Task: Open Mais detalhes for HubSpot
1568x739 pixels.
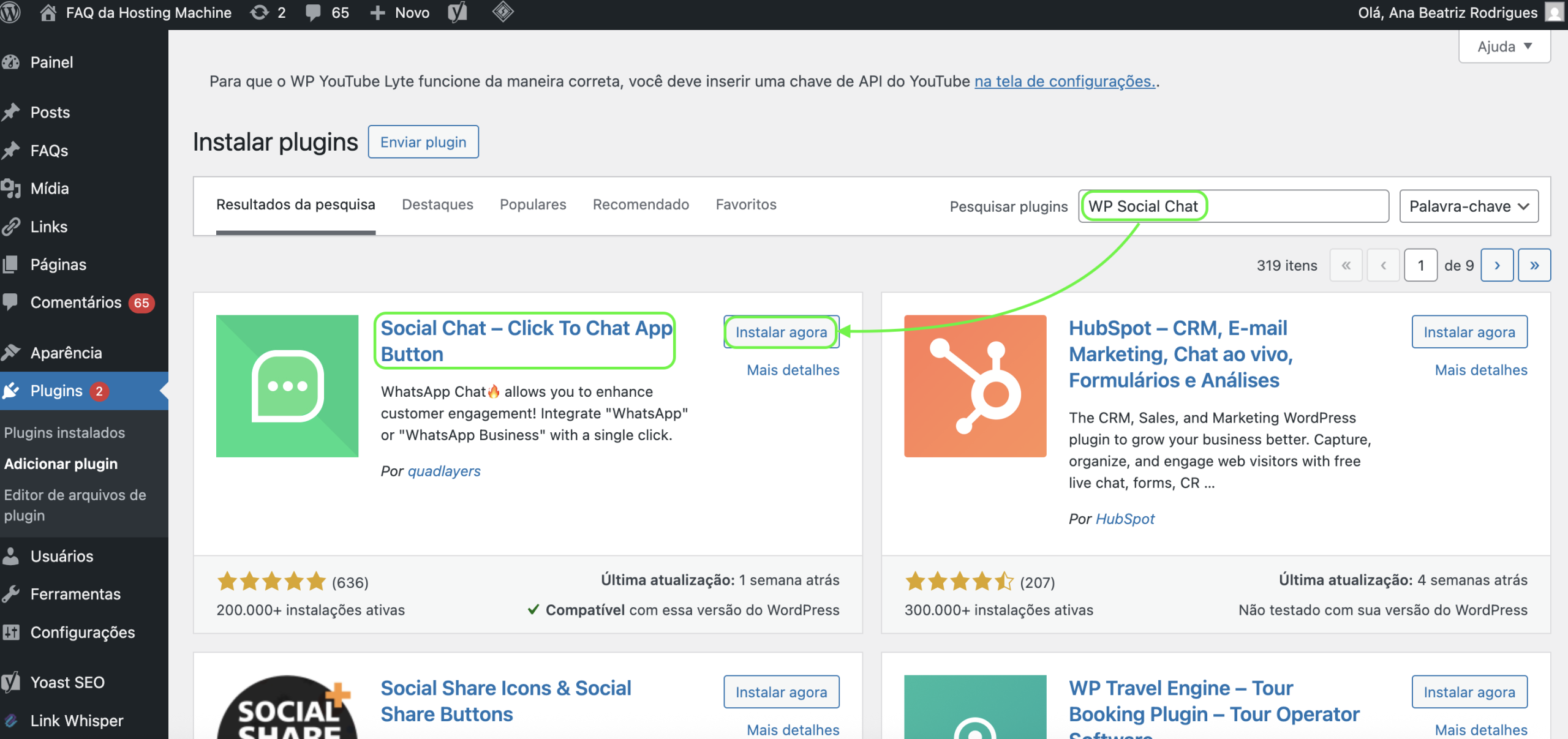Action: pyautogui.click(x=1481, y=370)
